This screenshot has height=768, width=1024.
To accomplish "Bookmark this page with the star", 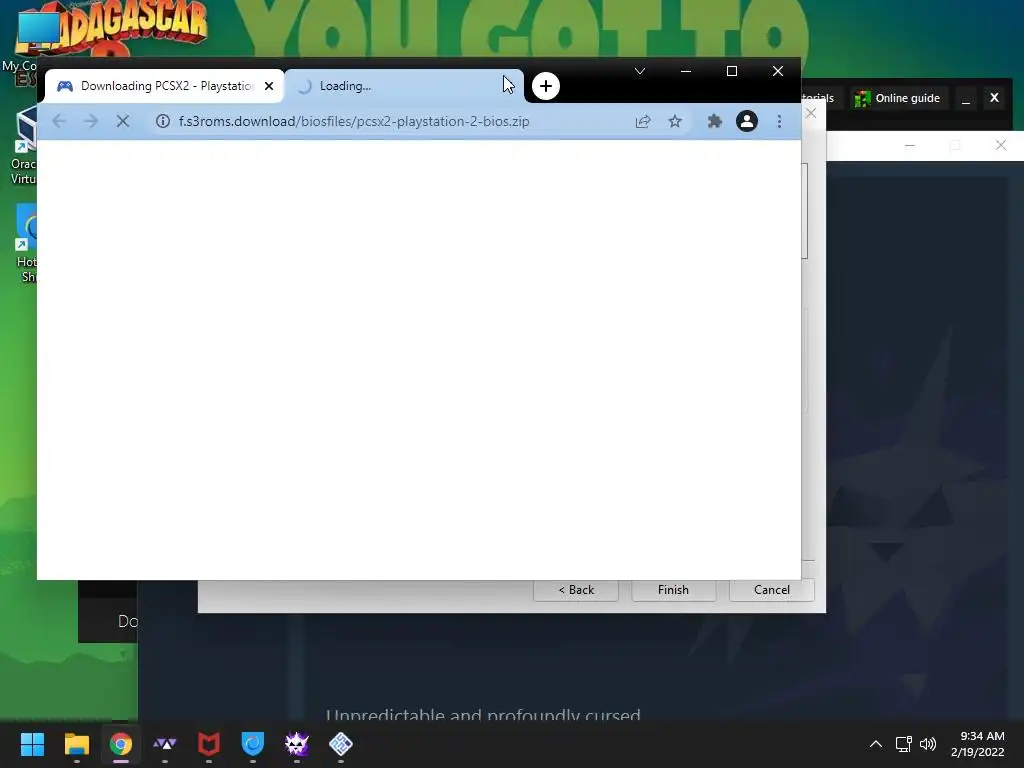I will [675, 121].
